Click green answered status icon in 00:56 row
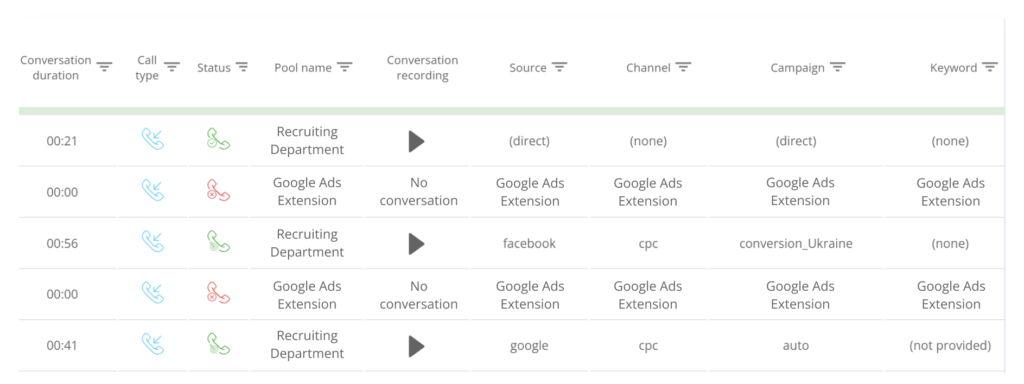Screen dimensions: 1024x384 pyautogui.click(x=218, y=242)
